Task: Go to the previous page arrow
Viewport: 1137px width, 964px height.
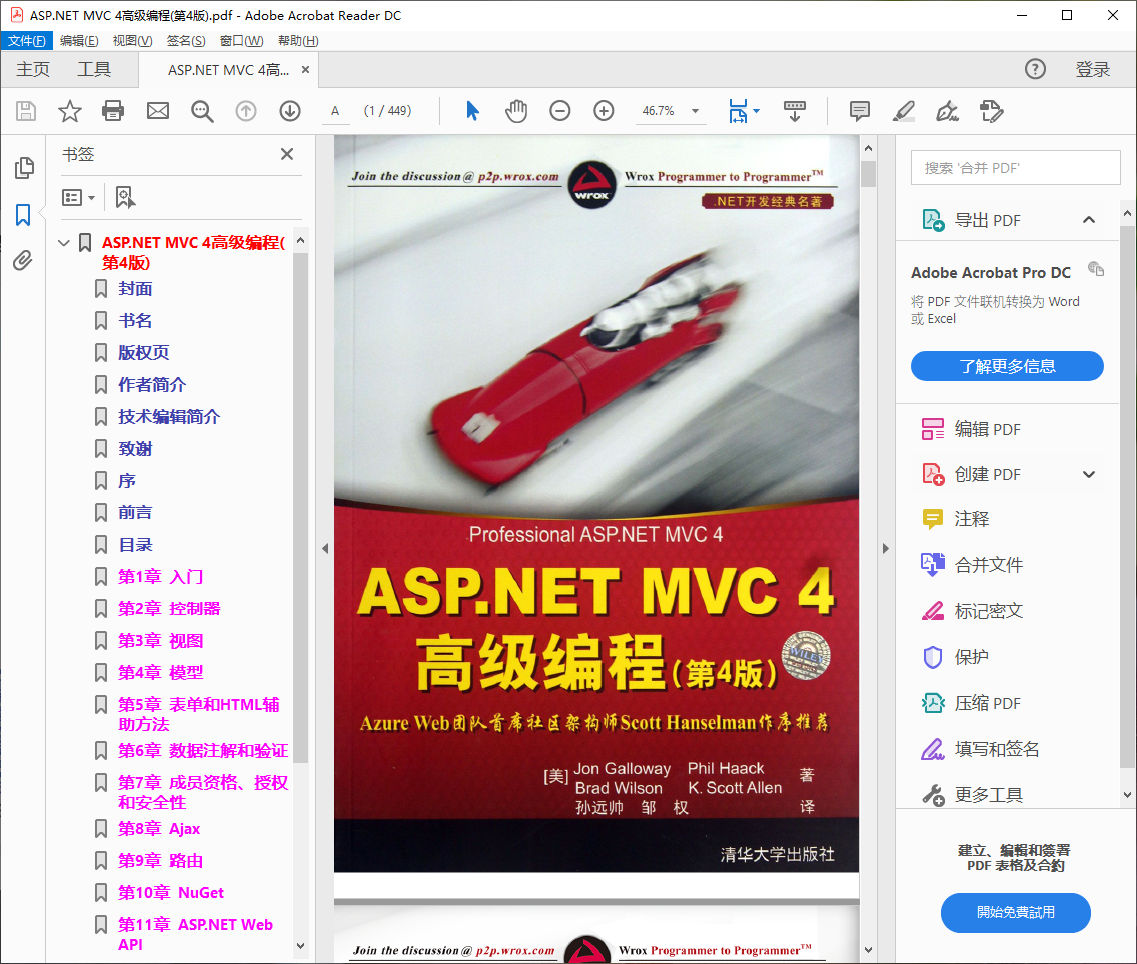Action: (x=246, y=111)
